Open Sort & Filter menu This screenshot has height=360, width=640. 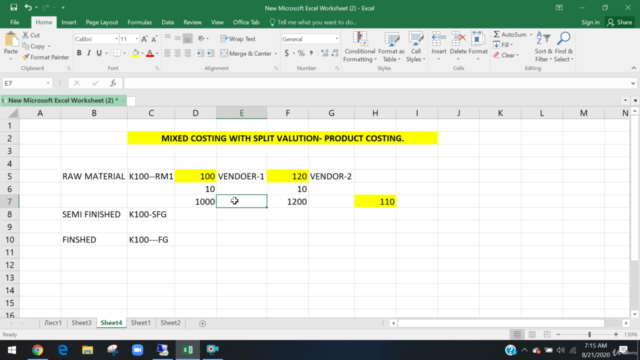543,47
